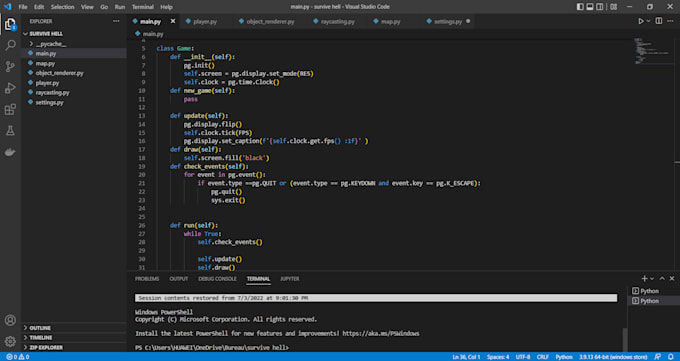Click the VS Code logo in title bar
680x361 pixels.
click(8, 7)
